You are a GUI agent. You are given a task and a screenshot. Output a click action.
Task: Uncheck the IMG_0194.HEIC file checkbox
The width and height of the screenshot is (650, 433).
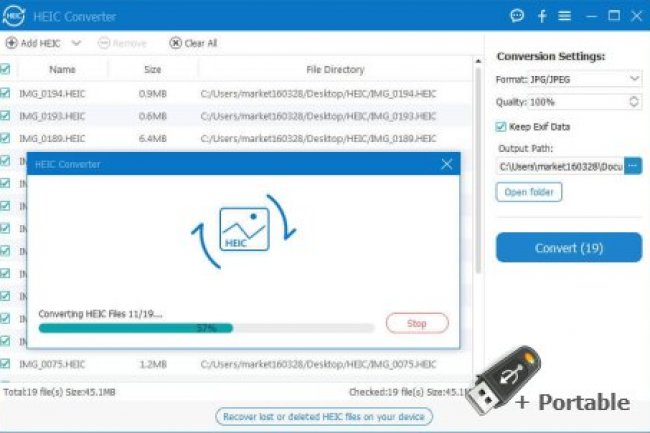click(x=6, y=93)
